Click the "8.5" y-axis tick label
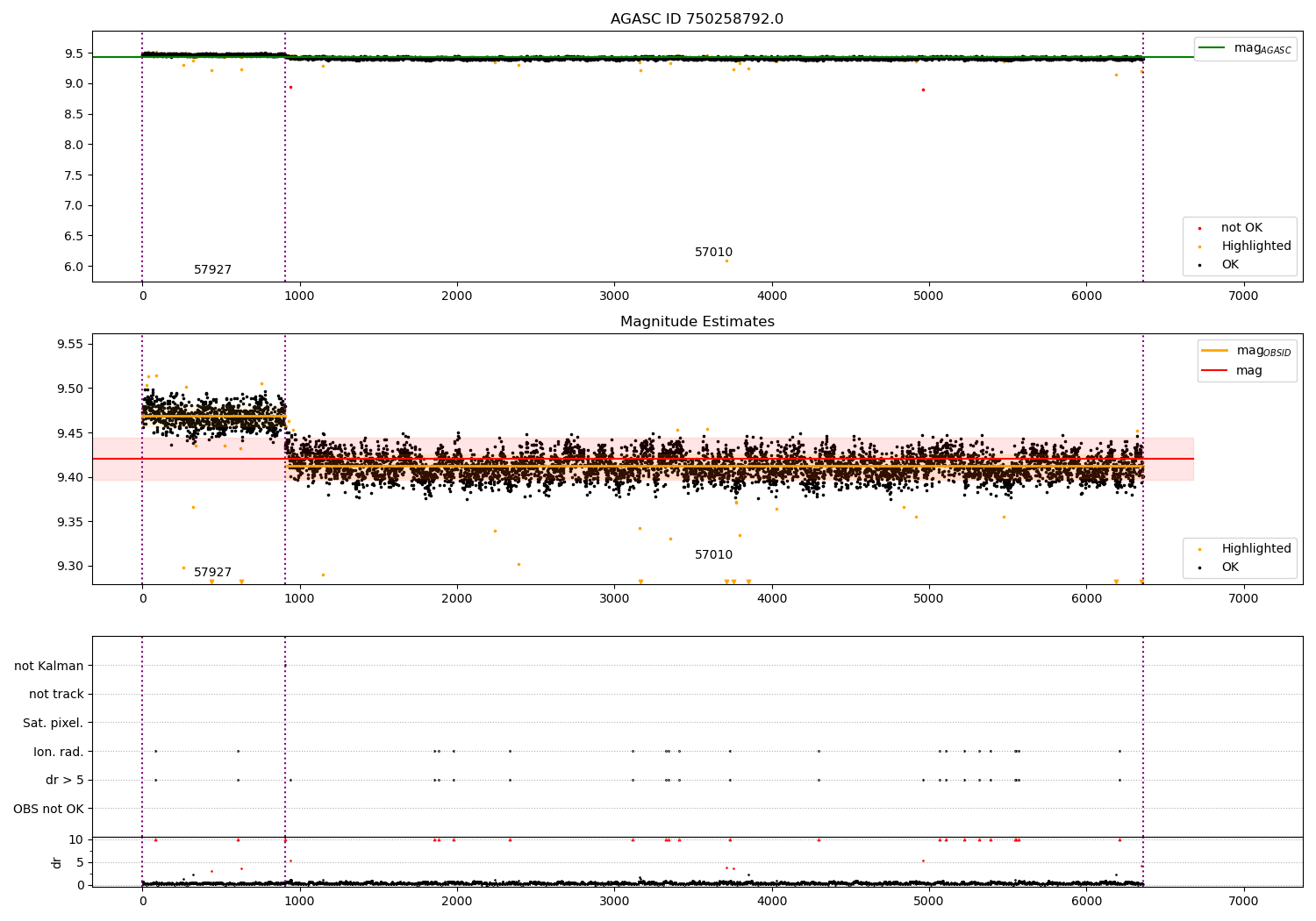Screen dimensions: 1316x921 click(74, 114)
